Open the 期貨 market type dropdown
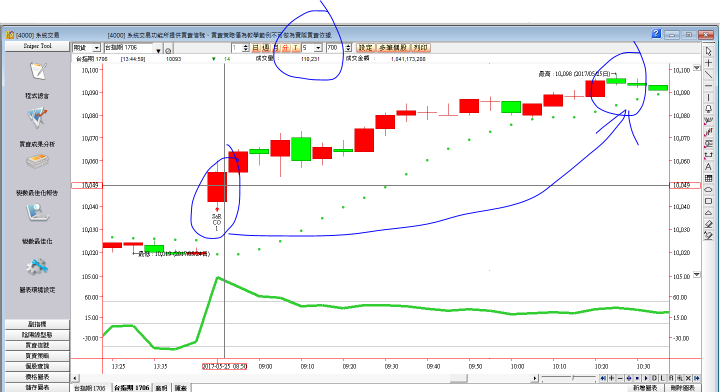720x392 pixels. pyautogui.click(x=96, y=48)
